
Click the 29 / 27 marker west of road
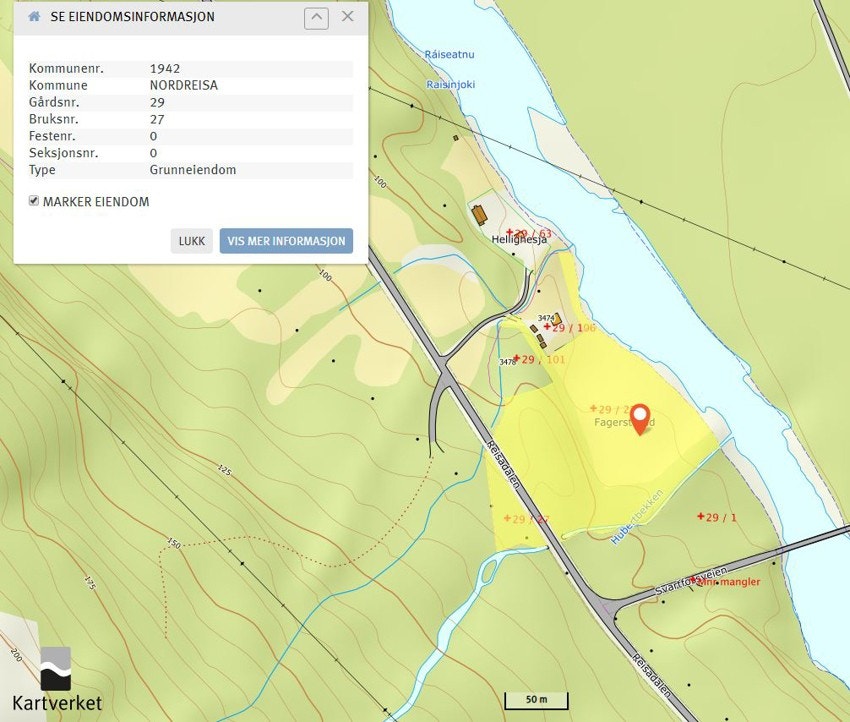526,519
